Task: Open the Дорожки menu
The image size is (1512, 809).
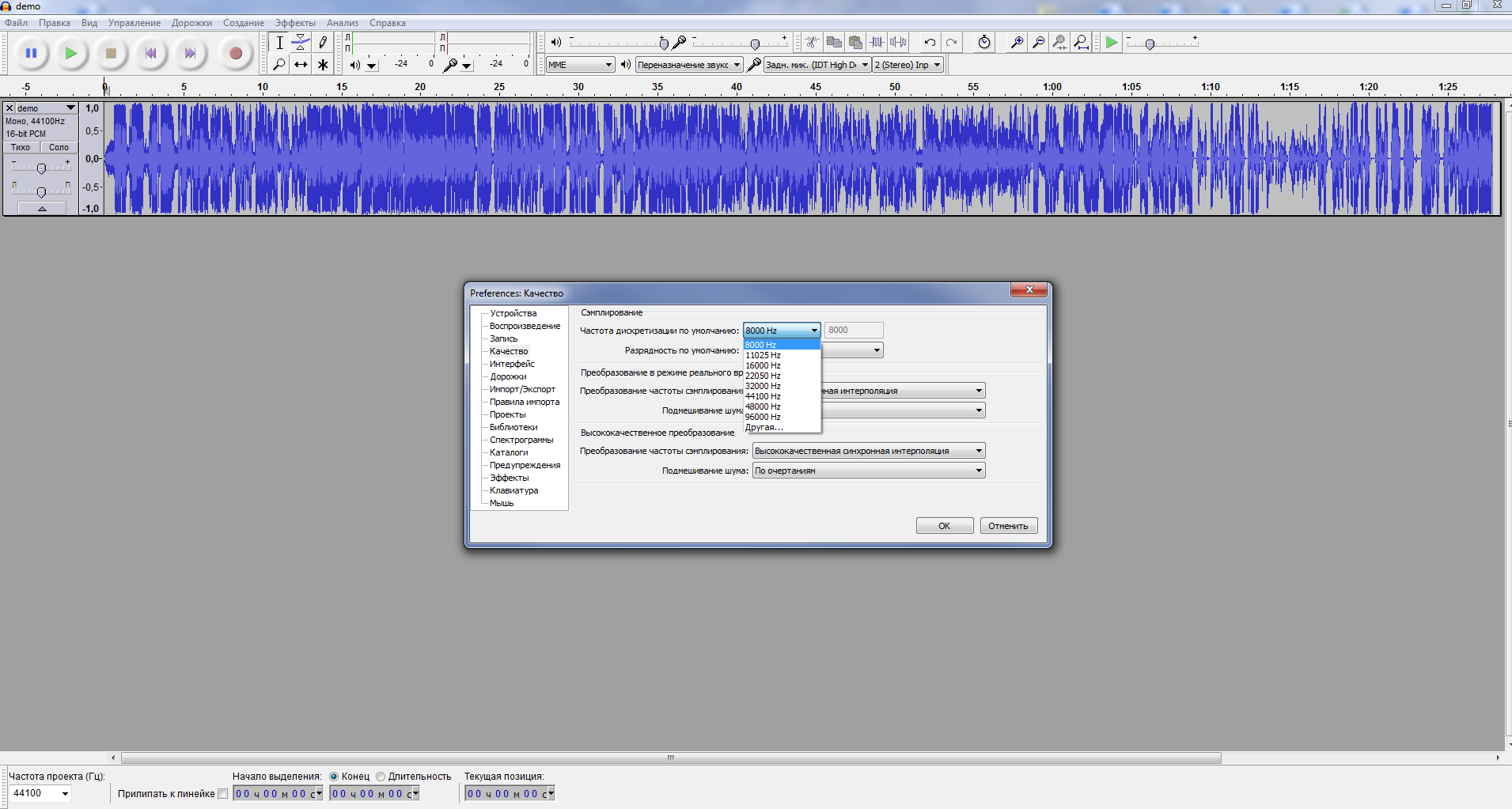Action: click(x=191, y=23)
